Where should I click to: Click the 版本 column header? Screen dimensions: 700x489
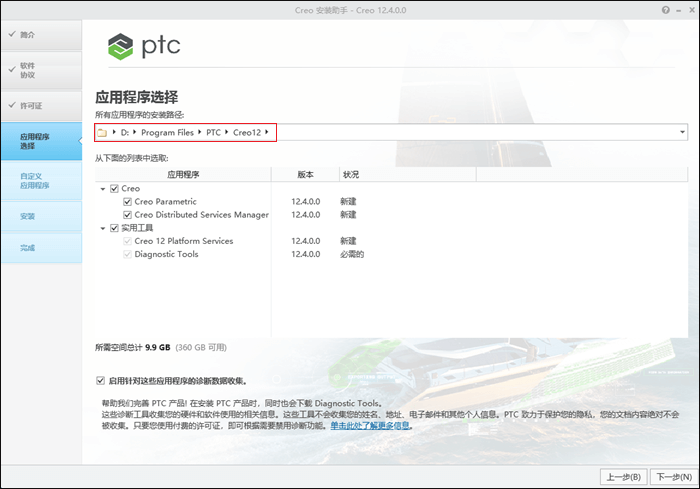coord(305,175)
